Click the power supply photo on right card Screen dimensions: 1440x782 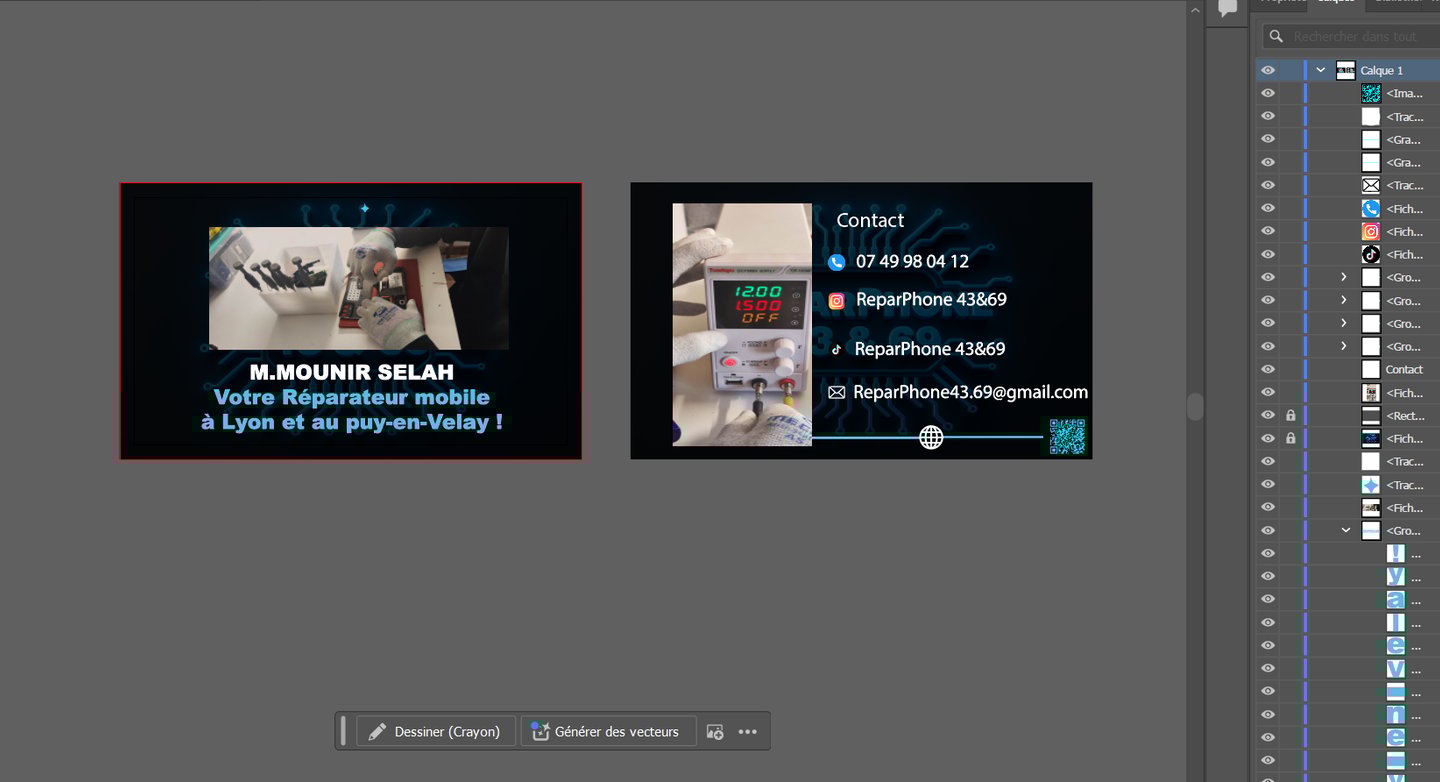742,325
